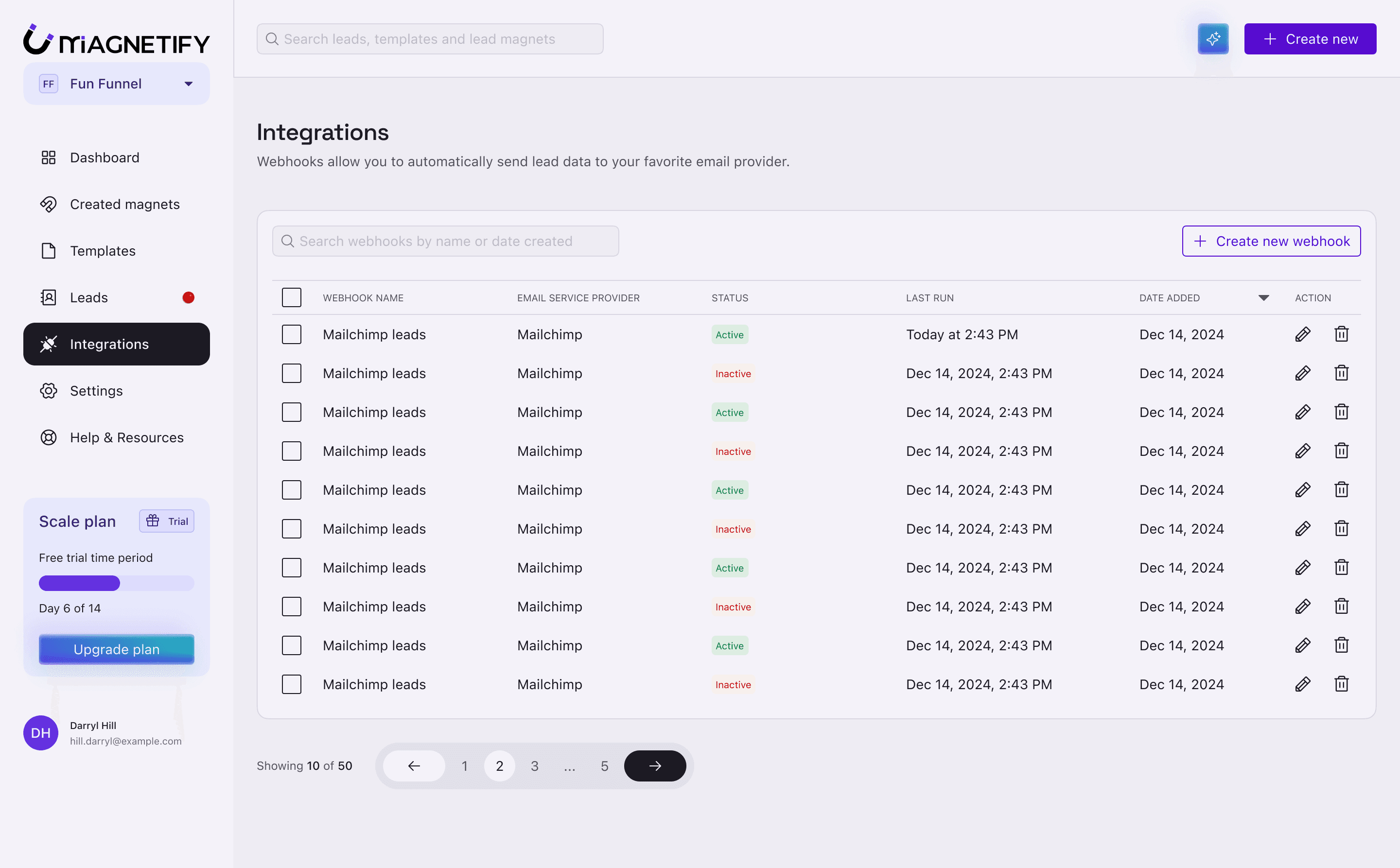Tick the select-all checkbox in the table header

click(x=292, y=298)
